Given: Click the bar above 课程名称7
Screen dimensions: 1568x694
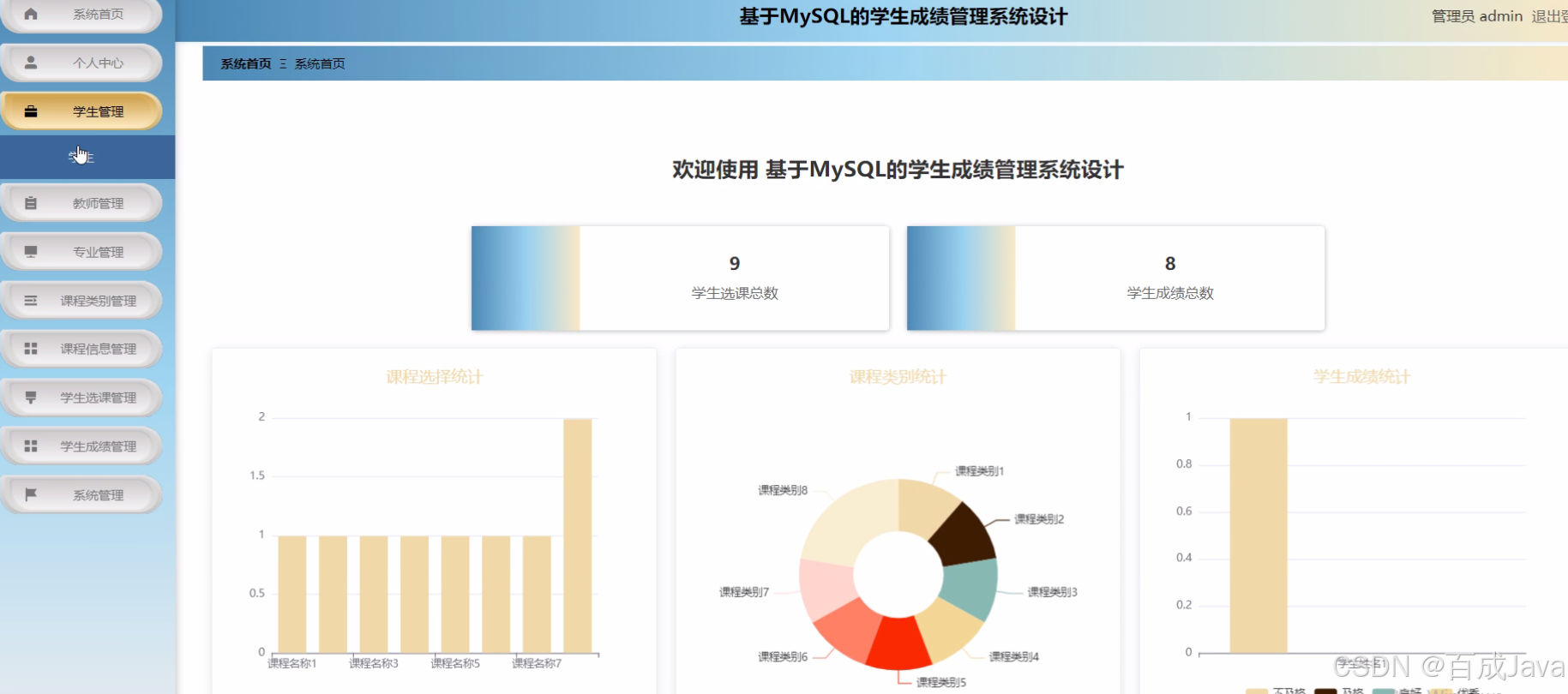Looking at the screenshot, I should coord(537,595).
